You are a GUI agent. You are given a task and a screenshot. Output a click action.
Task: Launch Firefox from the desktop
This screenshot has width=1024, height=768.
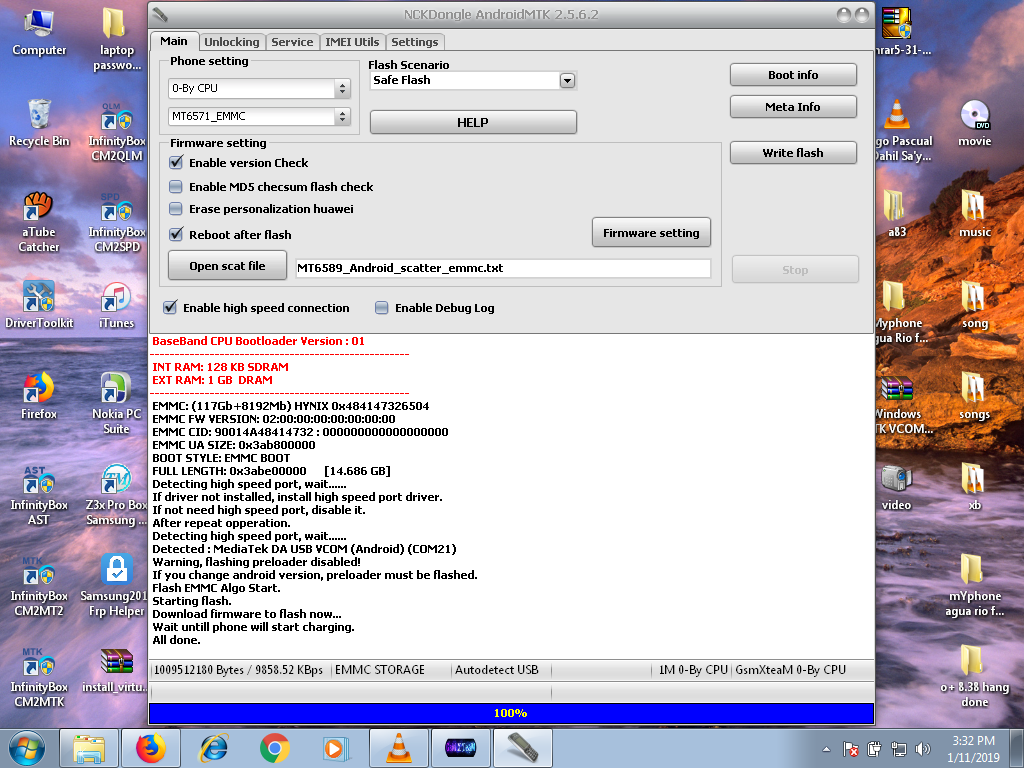click(x=39, y=395)
